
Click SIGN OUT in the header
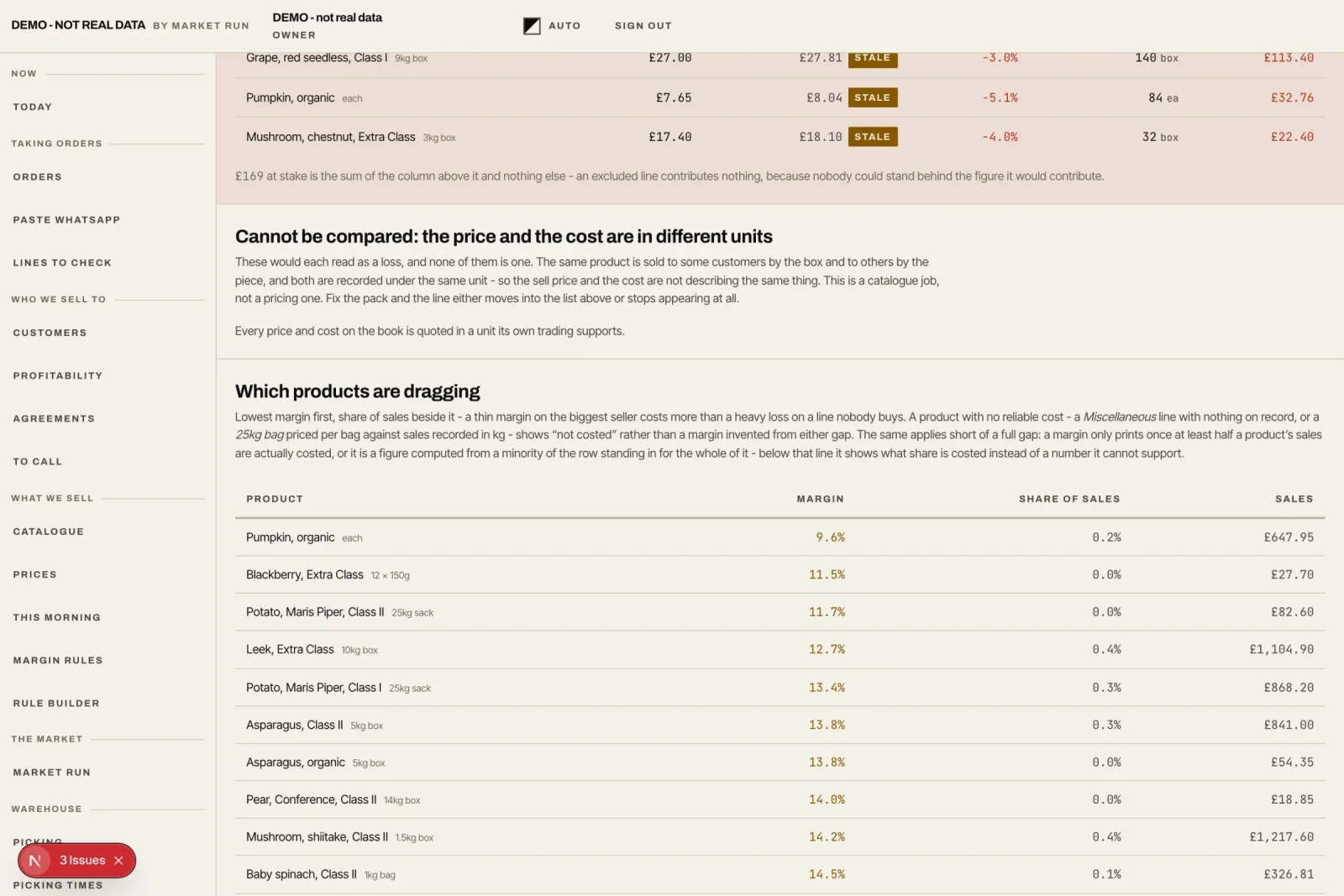[x=643, y=26]
